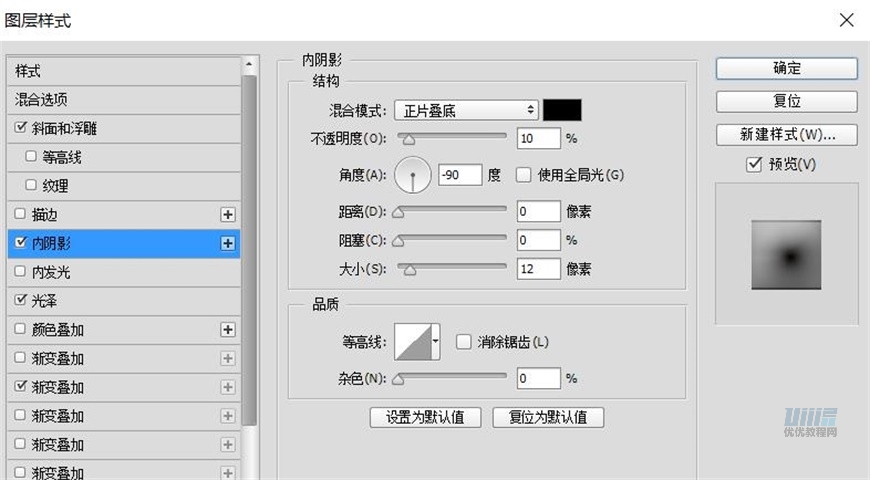
Task: Click the 阻塞 percent value field
Action: (538, 240)
